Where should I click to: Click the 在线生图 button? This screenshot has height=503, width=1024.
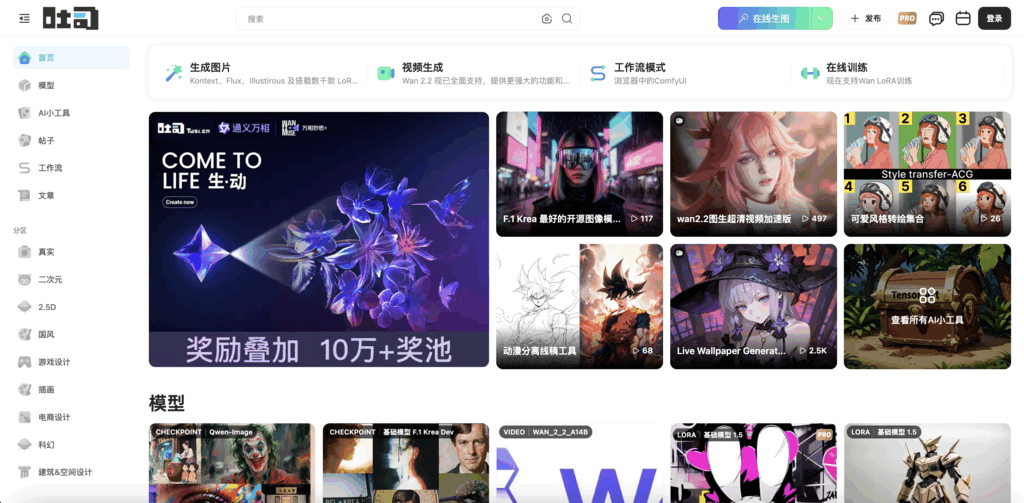(x=764, y=19)
